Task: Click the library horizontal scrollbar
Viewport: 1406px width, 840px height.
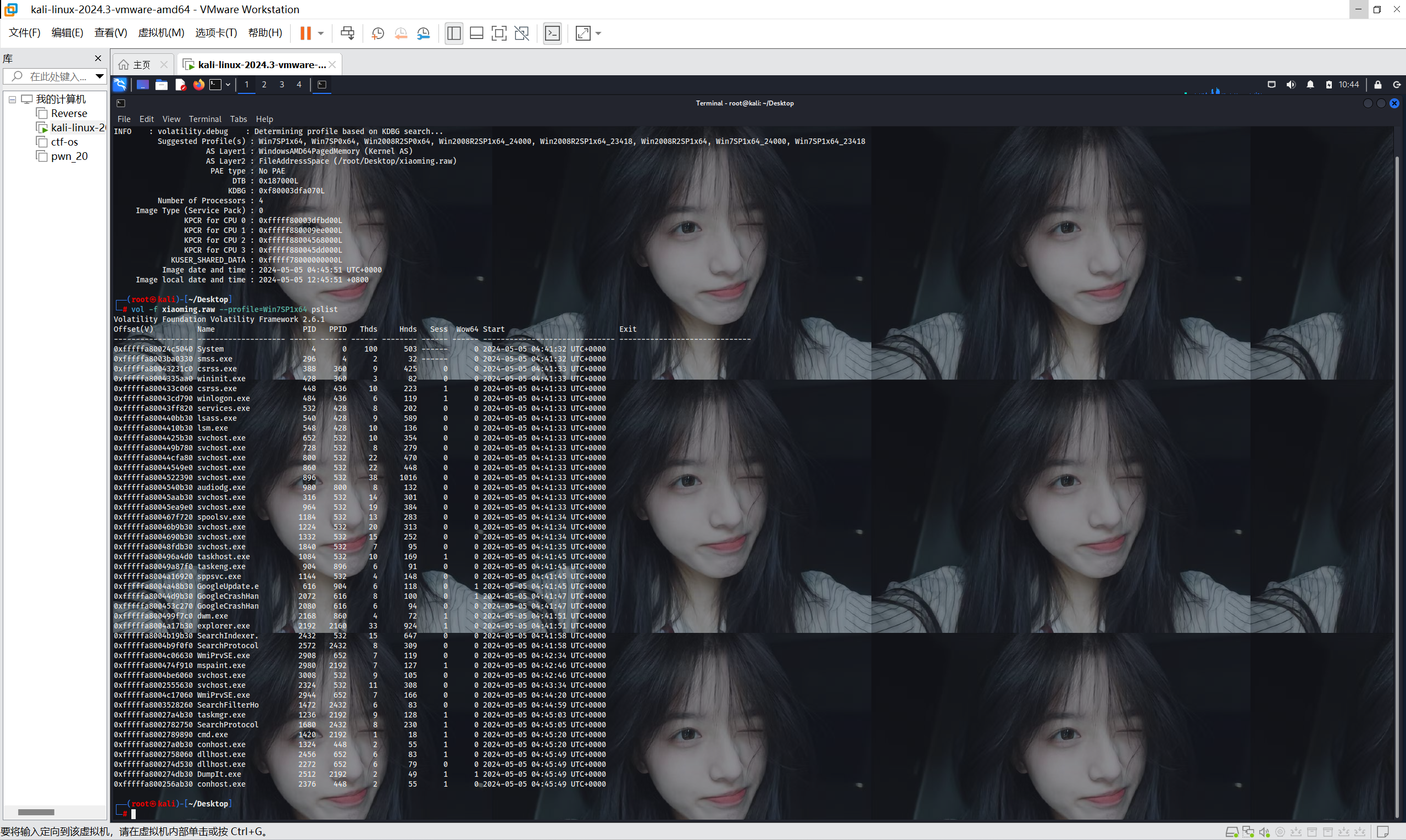Action: [36, 813]
